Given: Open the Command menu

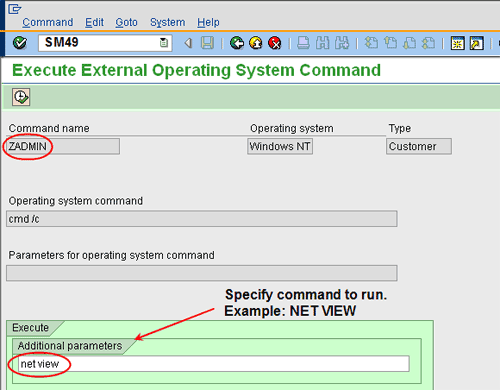Looking at the screenshot, I should tap(48, 22).
